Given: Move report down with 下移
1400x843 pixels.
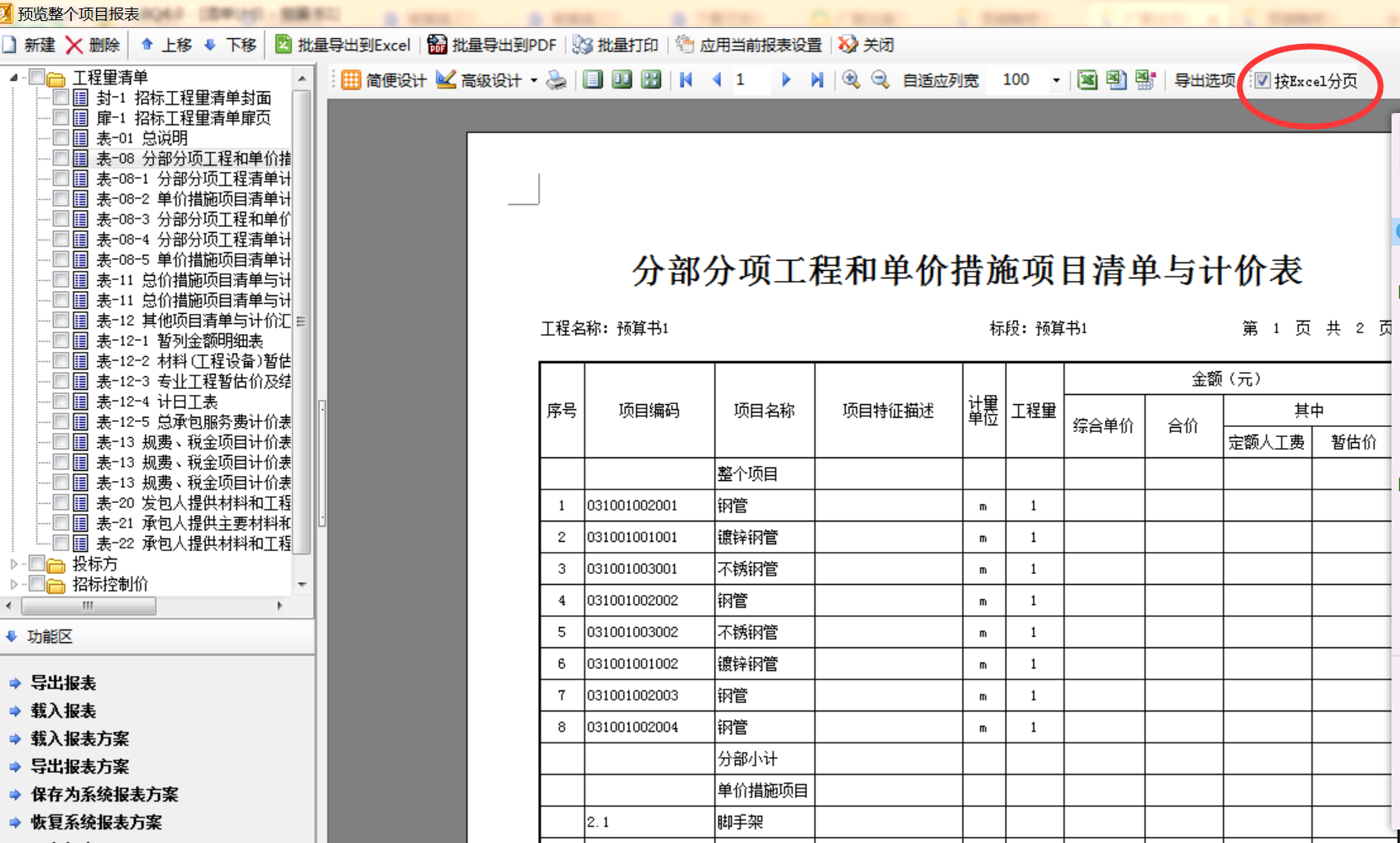Looking at the screenshot, I should pos(230,45).
